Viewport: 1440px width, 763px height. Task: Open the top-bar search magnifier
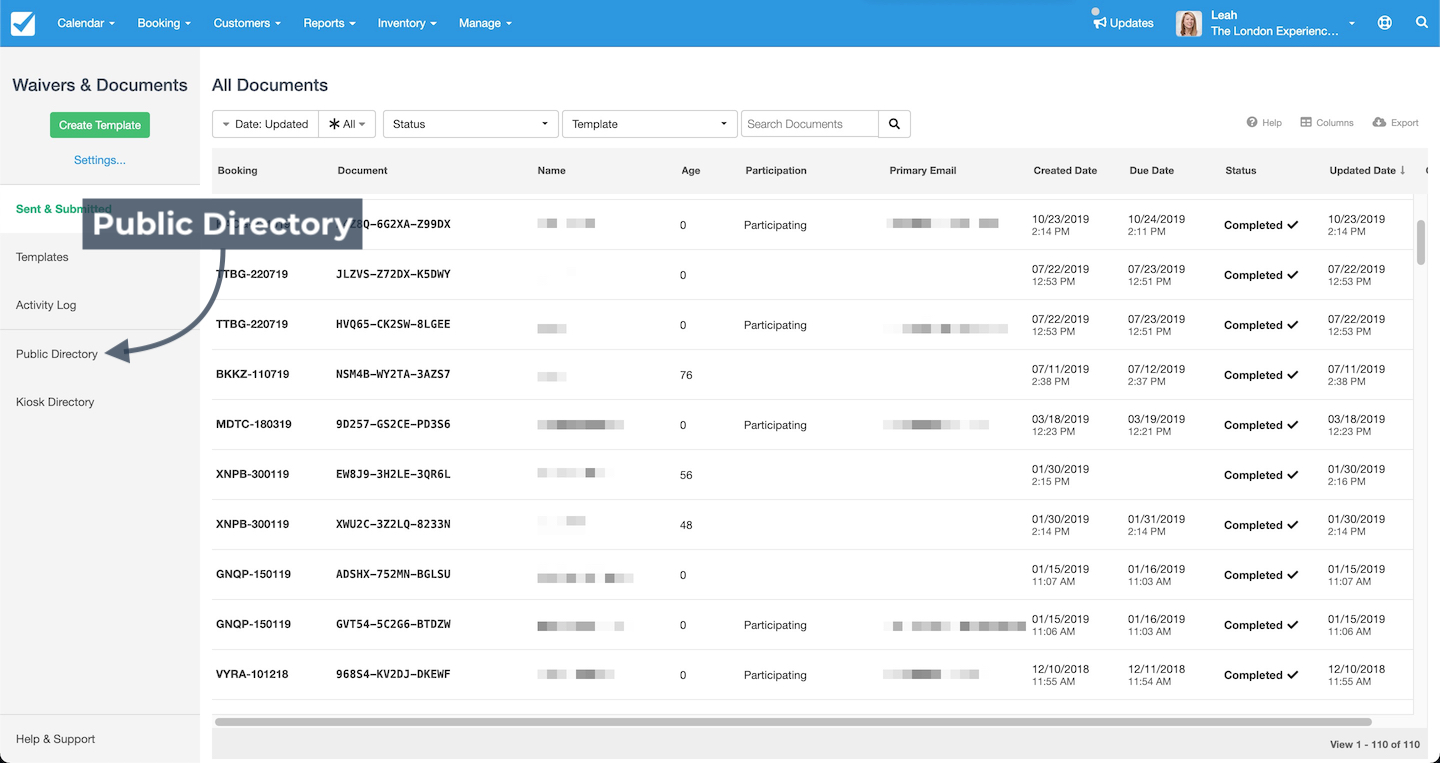pos(1422,23)
